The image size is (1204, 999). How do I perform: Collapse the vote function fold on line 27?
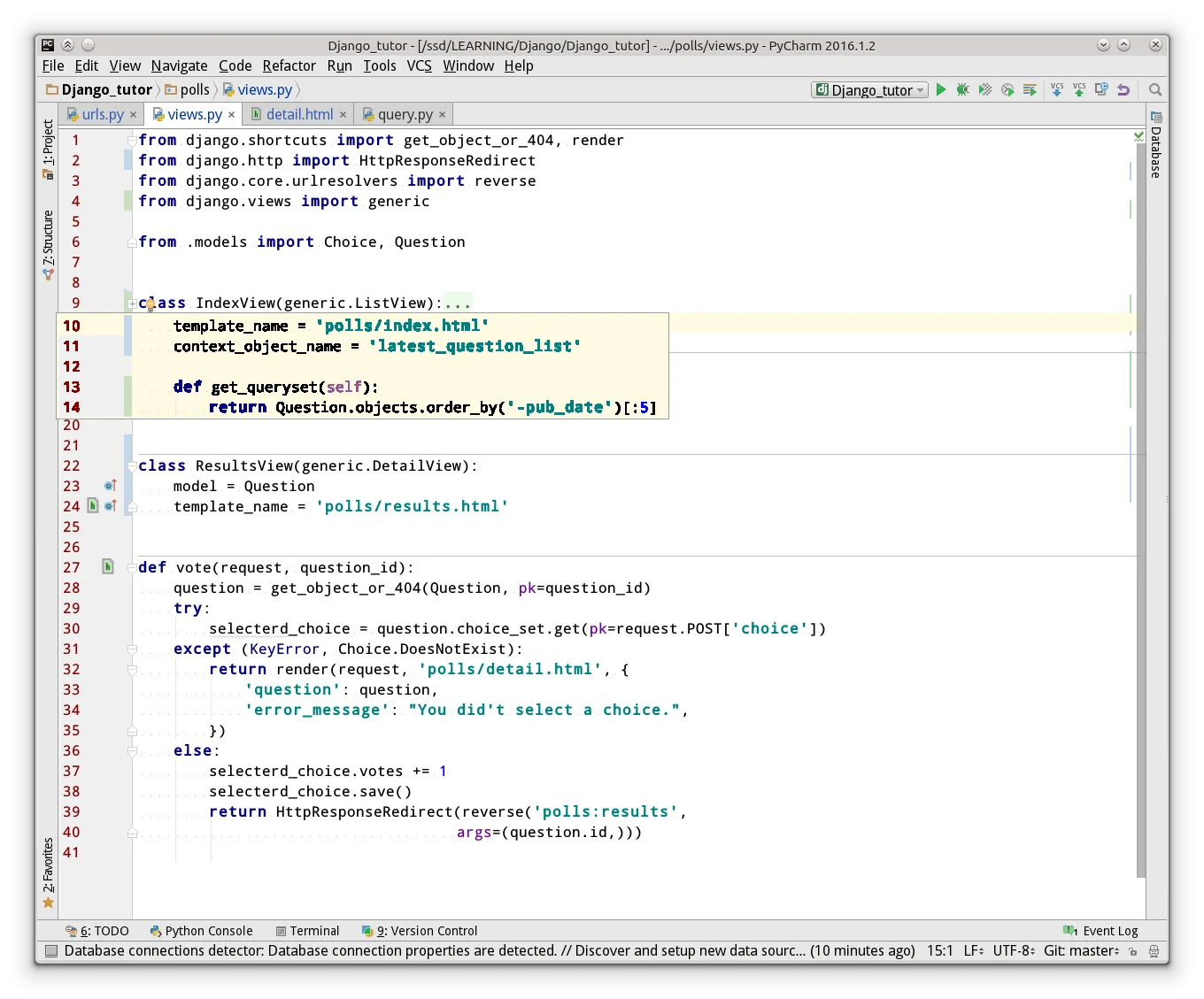coord(132,568)
